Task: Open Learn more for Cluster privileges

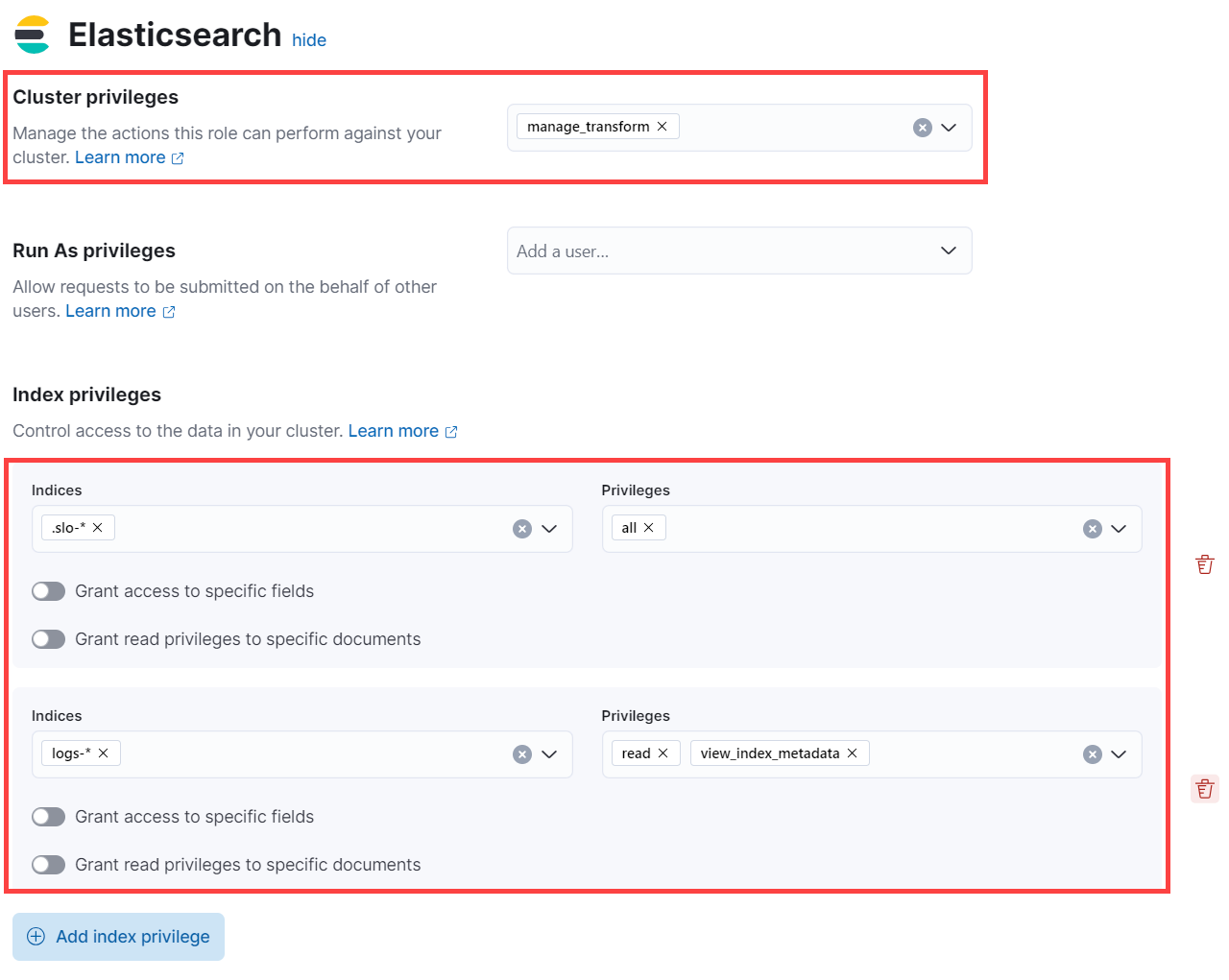Action: 122,156
